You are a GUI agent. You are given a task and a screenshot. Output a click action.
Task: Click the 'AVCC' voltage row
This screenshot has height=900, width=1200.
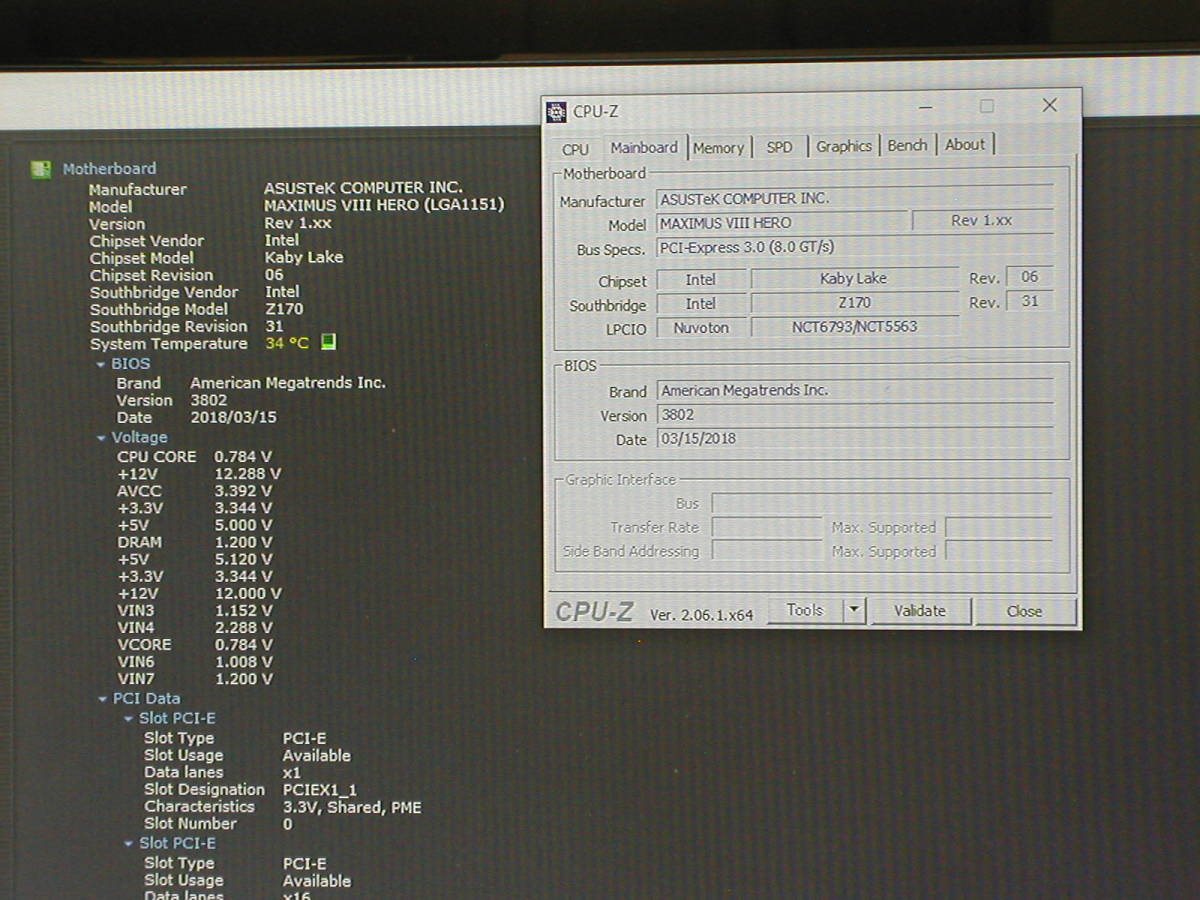click(x=194, y=491)
